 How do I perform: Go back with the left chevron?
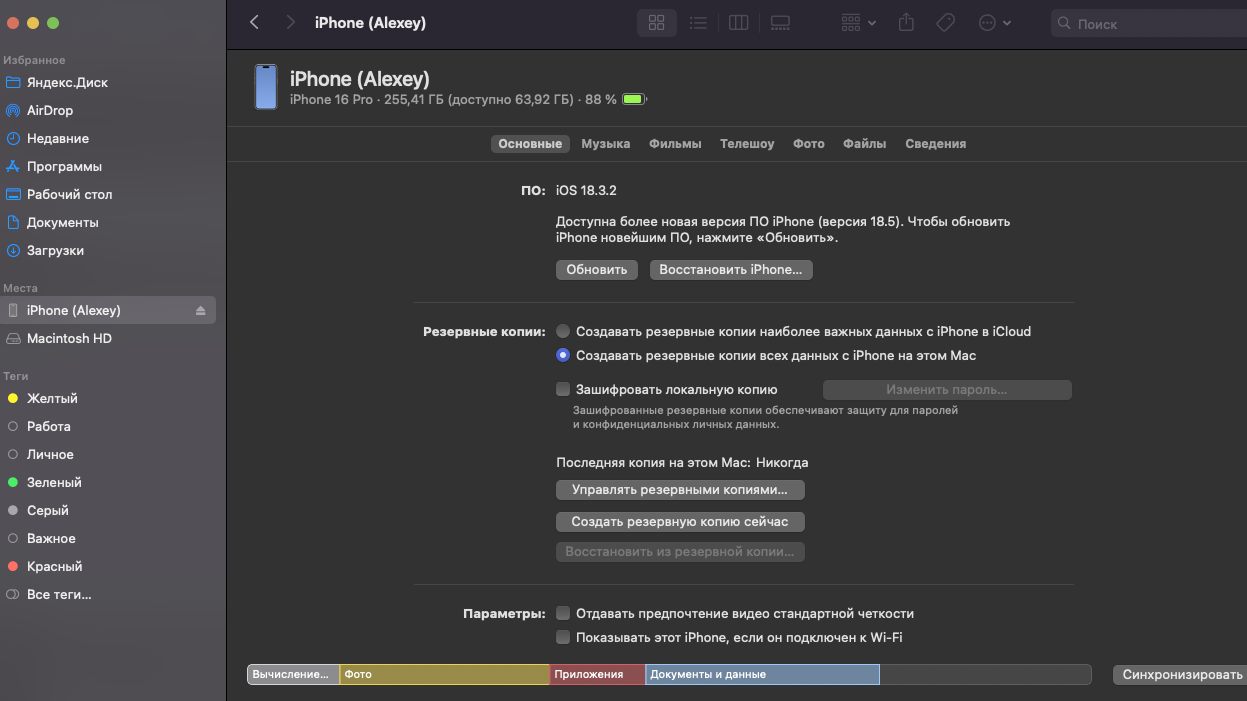click(x=254, y=22)
